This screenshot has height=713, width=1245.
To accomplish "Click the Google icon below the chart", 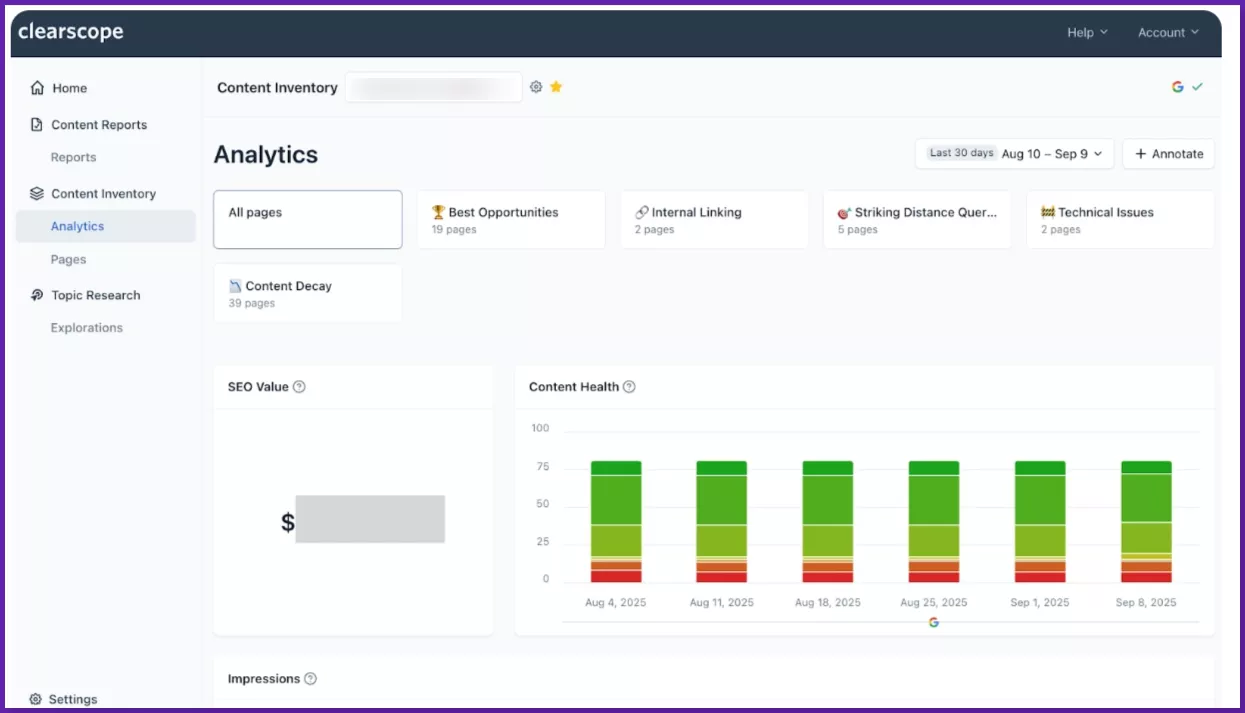I will [933, 621].
